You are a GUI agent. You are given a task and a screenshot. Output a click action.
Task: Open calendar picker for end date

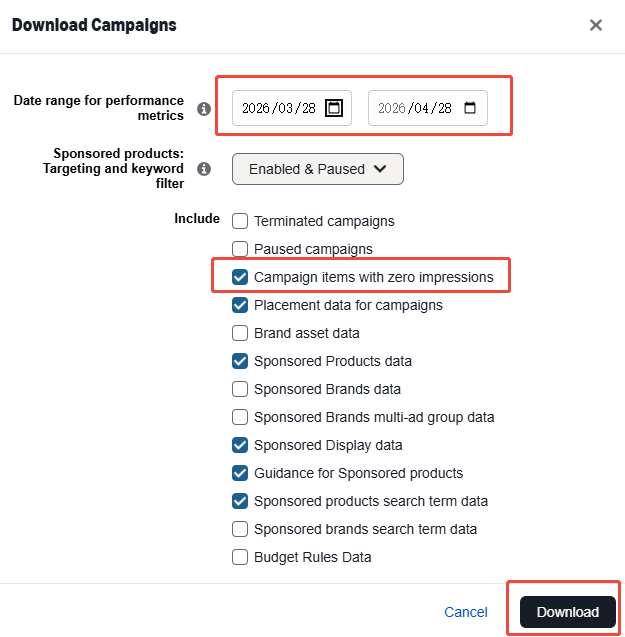pos(470,108)
